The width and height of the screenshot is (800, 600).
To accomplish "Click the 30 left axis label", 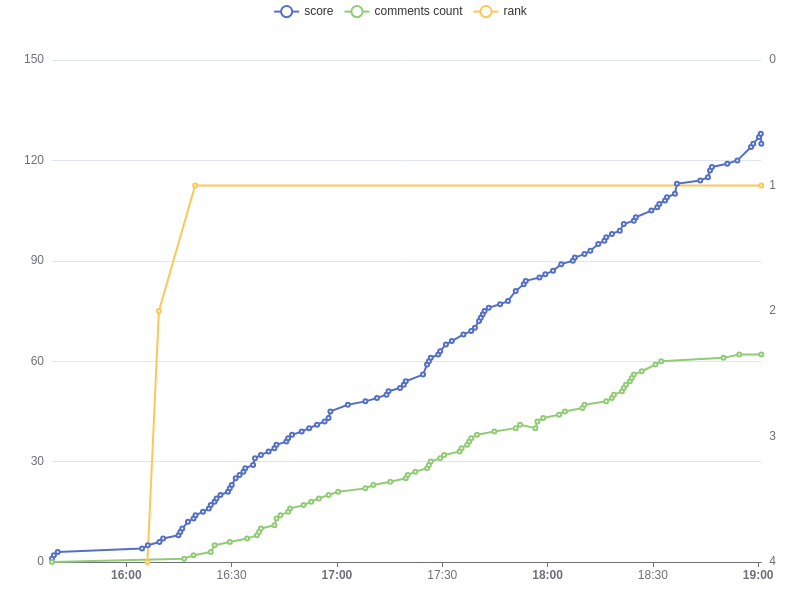I will [37, 461].
